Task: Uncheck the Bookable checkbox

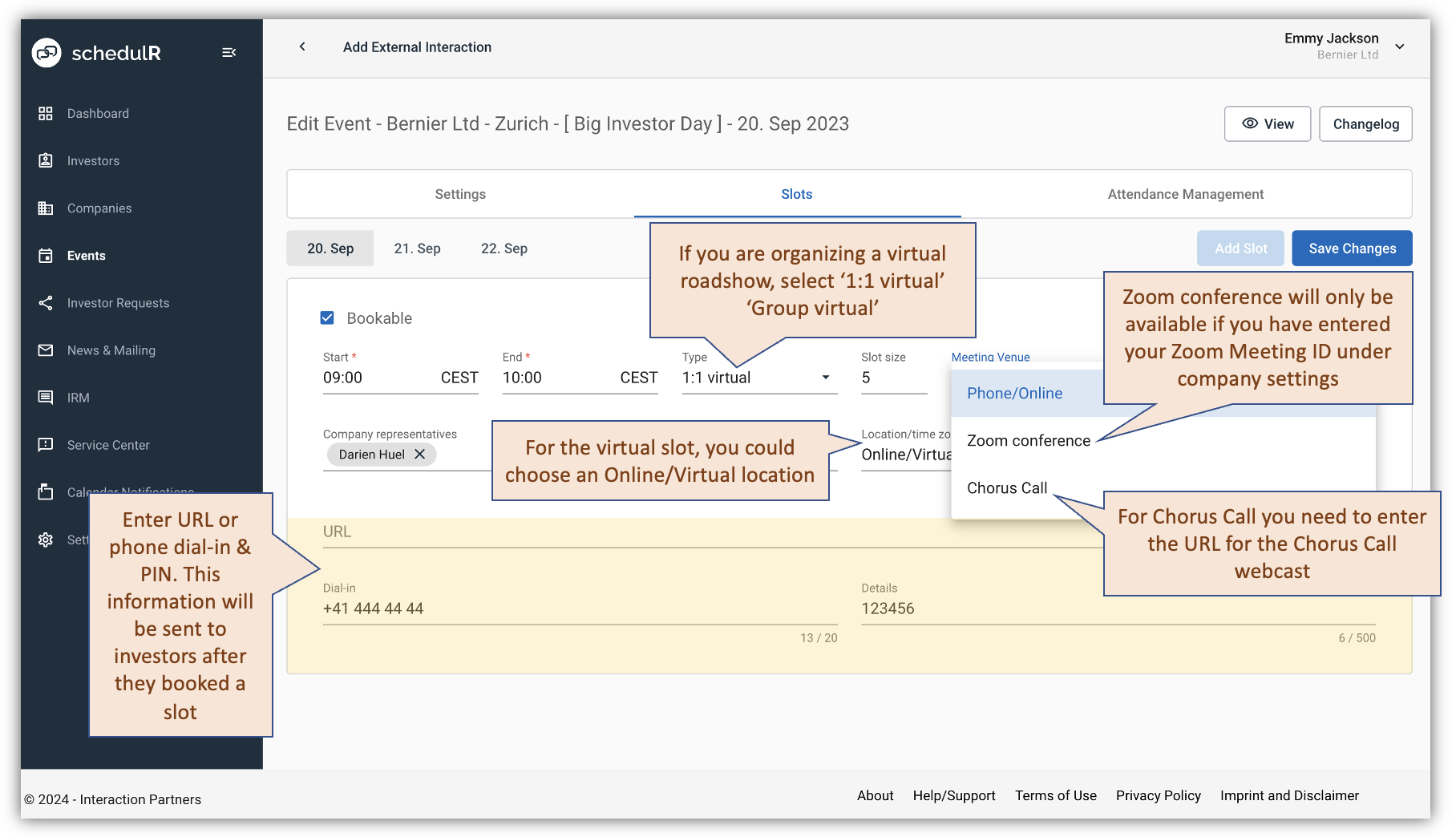Action: tap(327, 317)
